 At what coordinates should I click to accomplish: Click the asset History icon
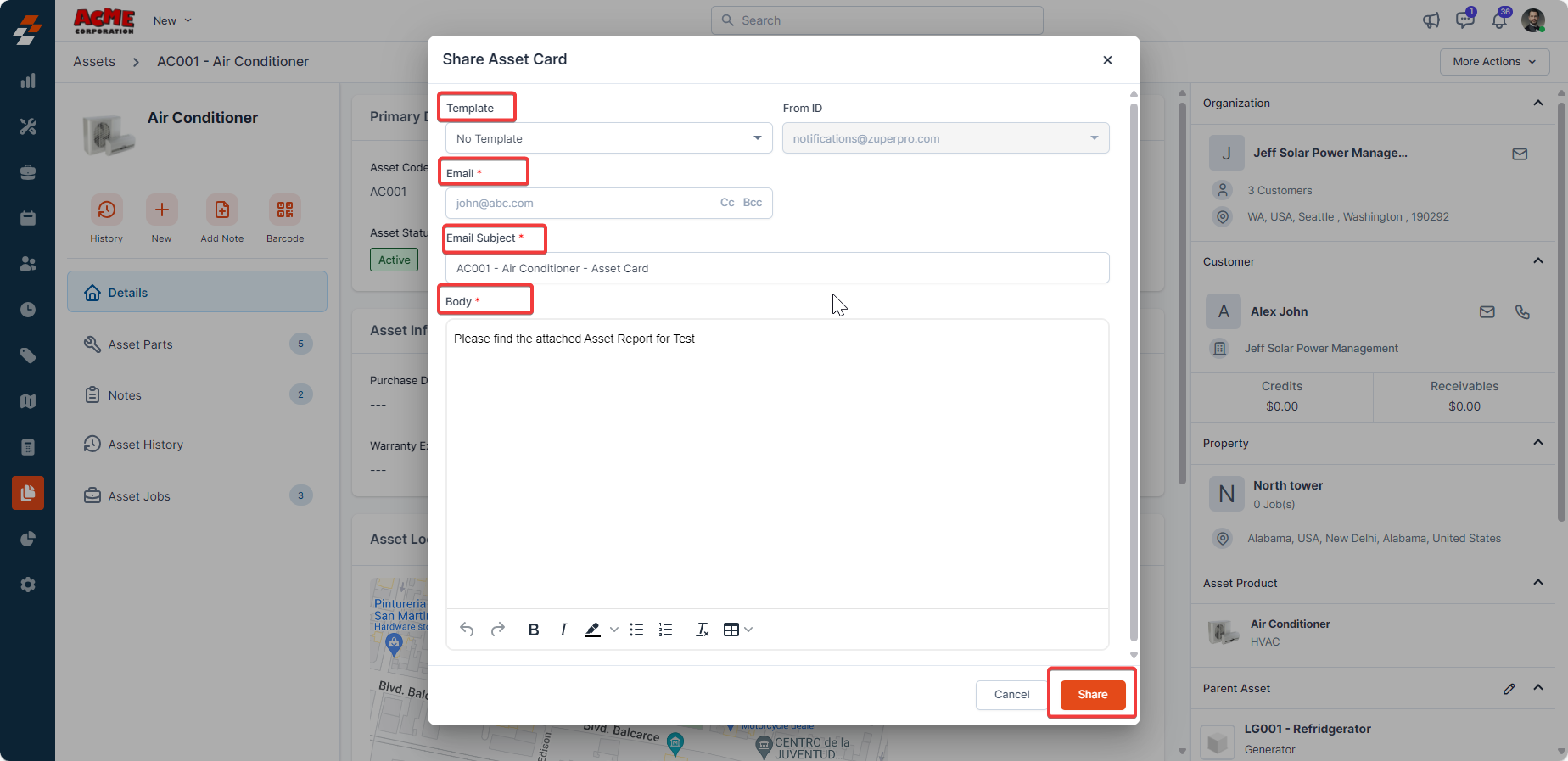[107, 210]
